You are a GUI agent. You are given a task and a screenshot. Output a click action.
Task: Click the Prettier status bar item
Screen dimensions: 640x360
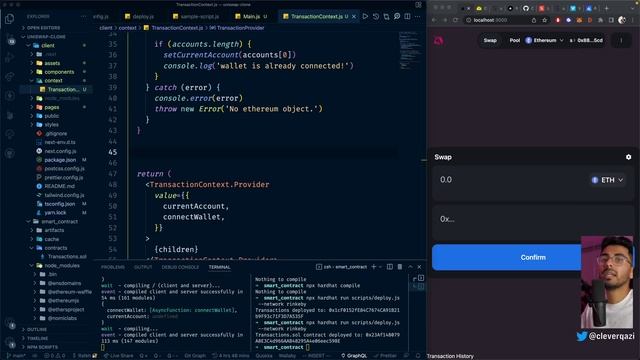(385, 356)
